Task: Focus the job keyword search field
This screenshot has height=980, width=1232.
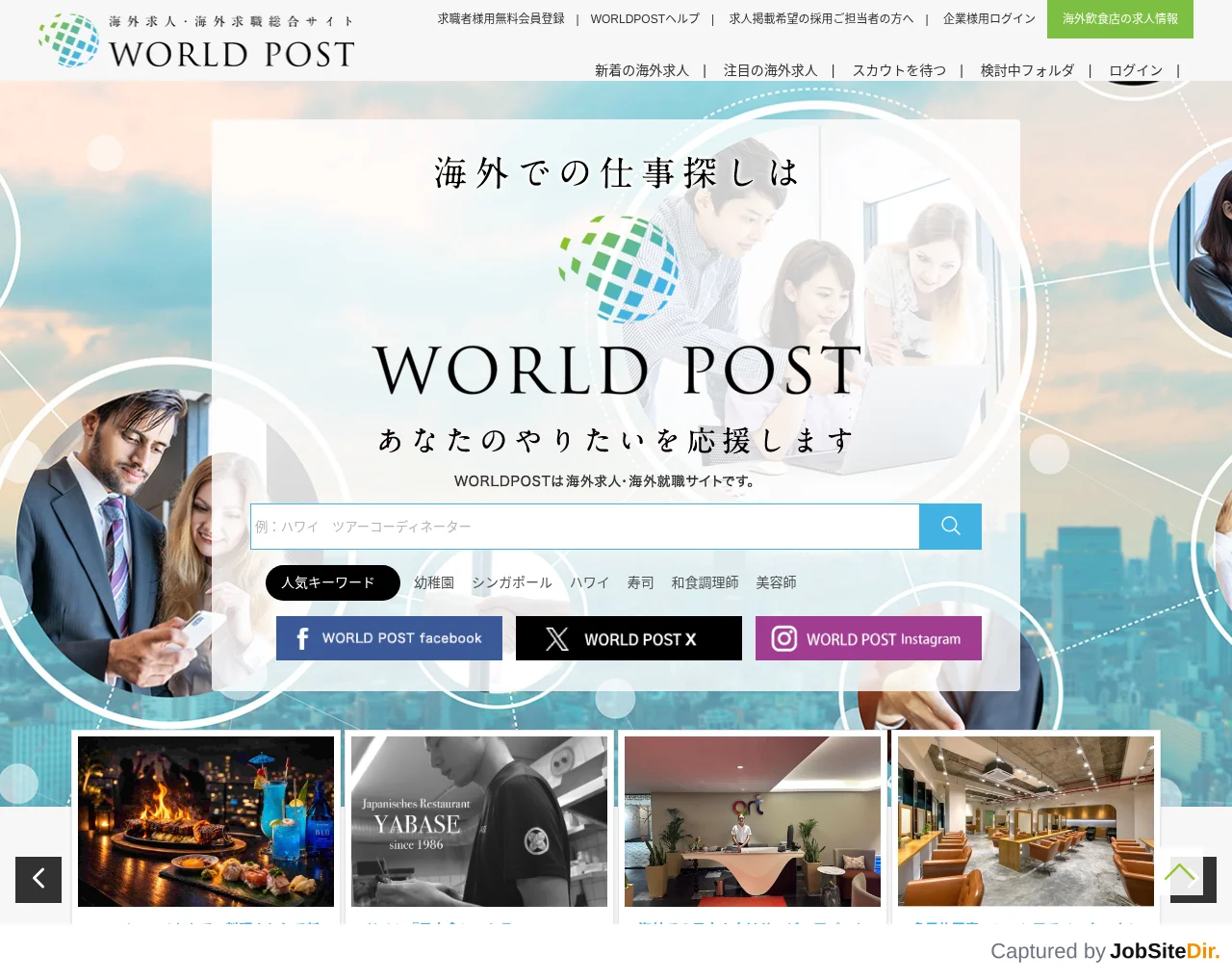Action: [x=584, y=527]
